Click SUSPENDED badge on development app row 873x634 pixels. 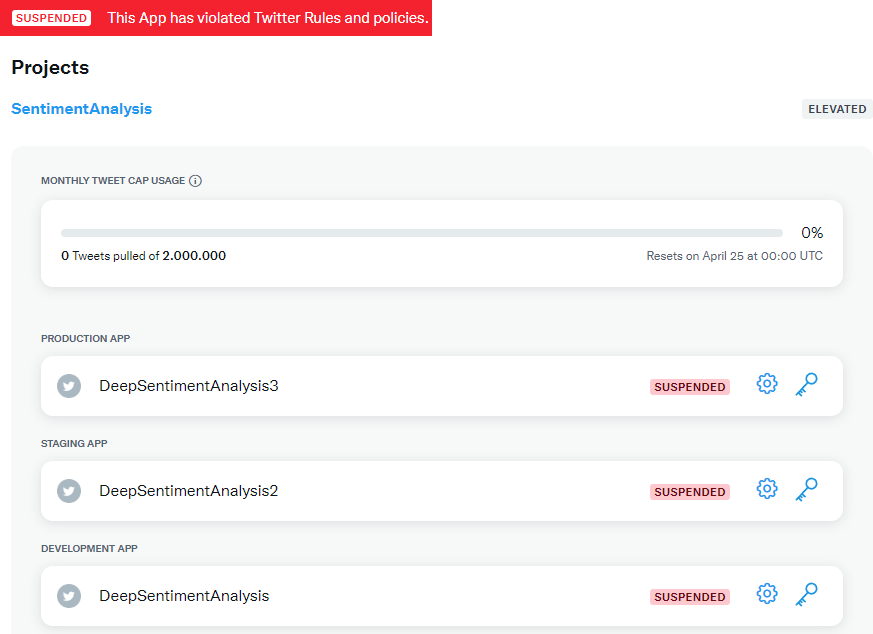(689, 597)
